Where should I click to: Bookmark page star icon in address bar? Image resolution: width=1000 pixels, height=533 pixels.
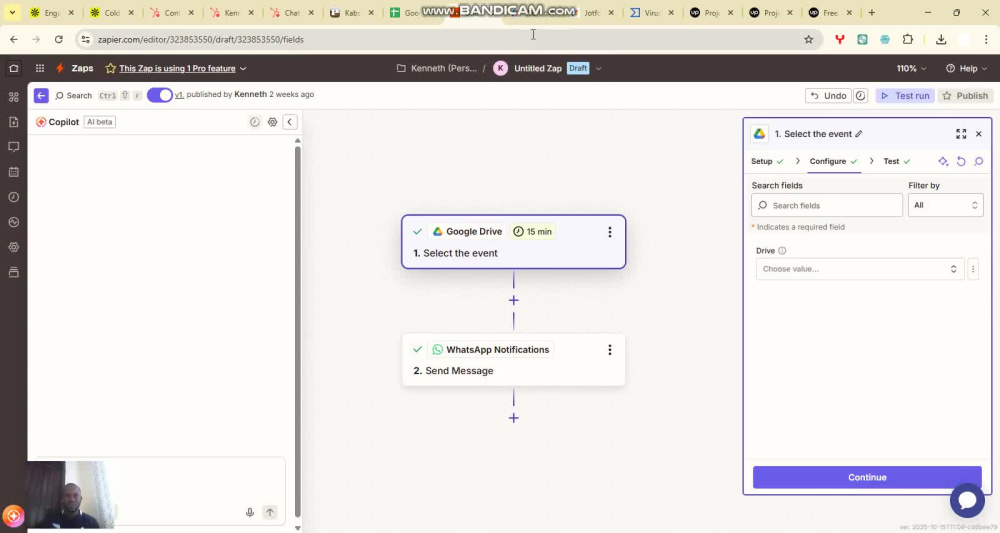[809, 40]
